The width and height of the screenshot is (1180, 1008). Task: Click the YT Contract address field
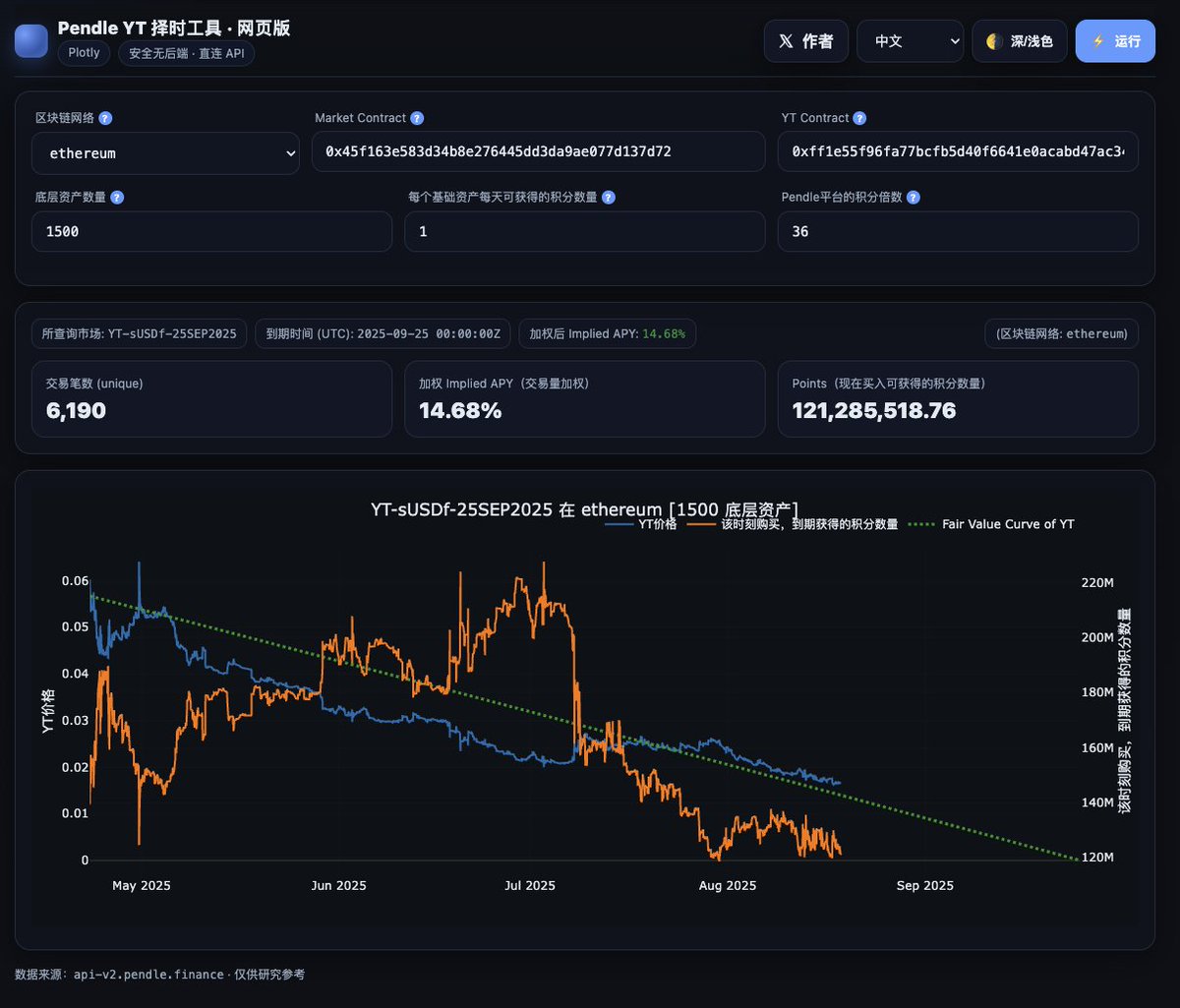[x=957, y=152]
